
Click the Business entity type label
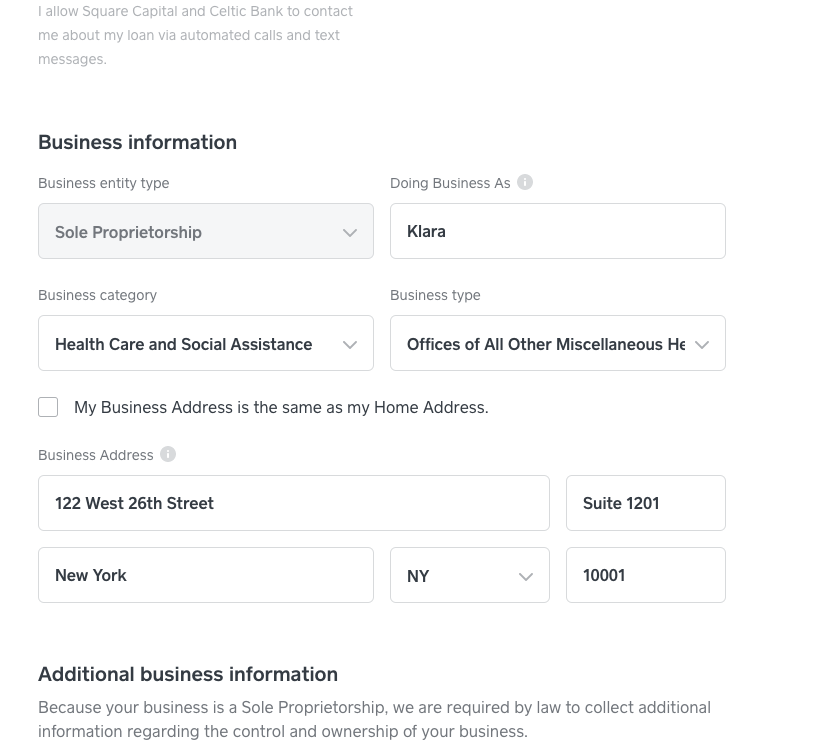click(x=104, y=183)
